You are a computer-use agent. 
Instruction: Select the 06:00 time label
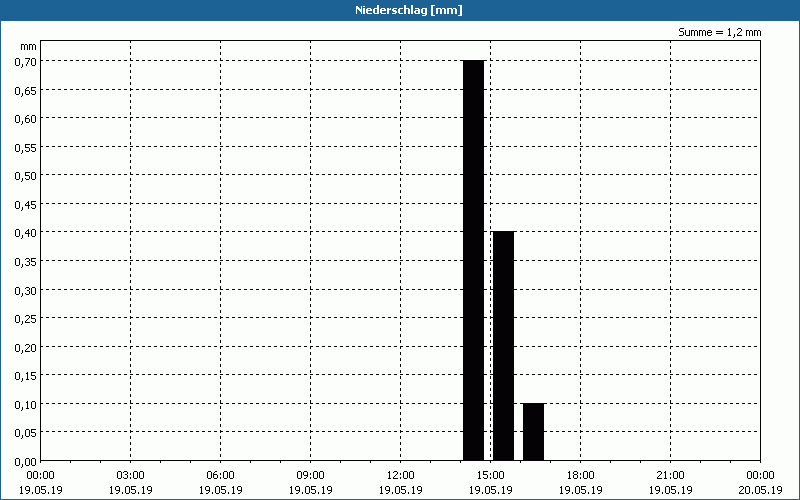pos(220,475)
